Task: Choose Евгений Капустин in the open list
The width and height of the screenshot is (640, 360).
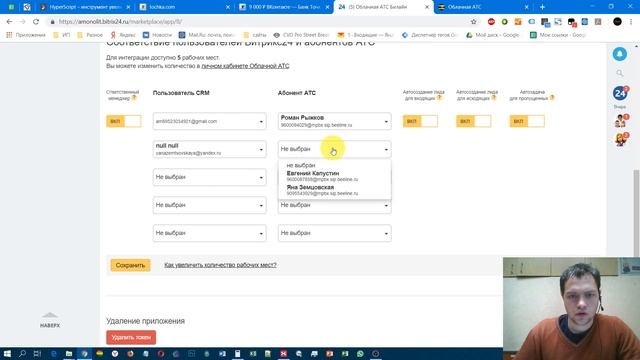Action: pos(335,176)
